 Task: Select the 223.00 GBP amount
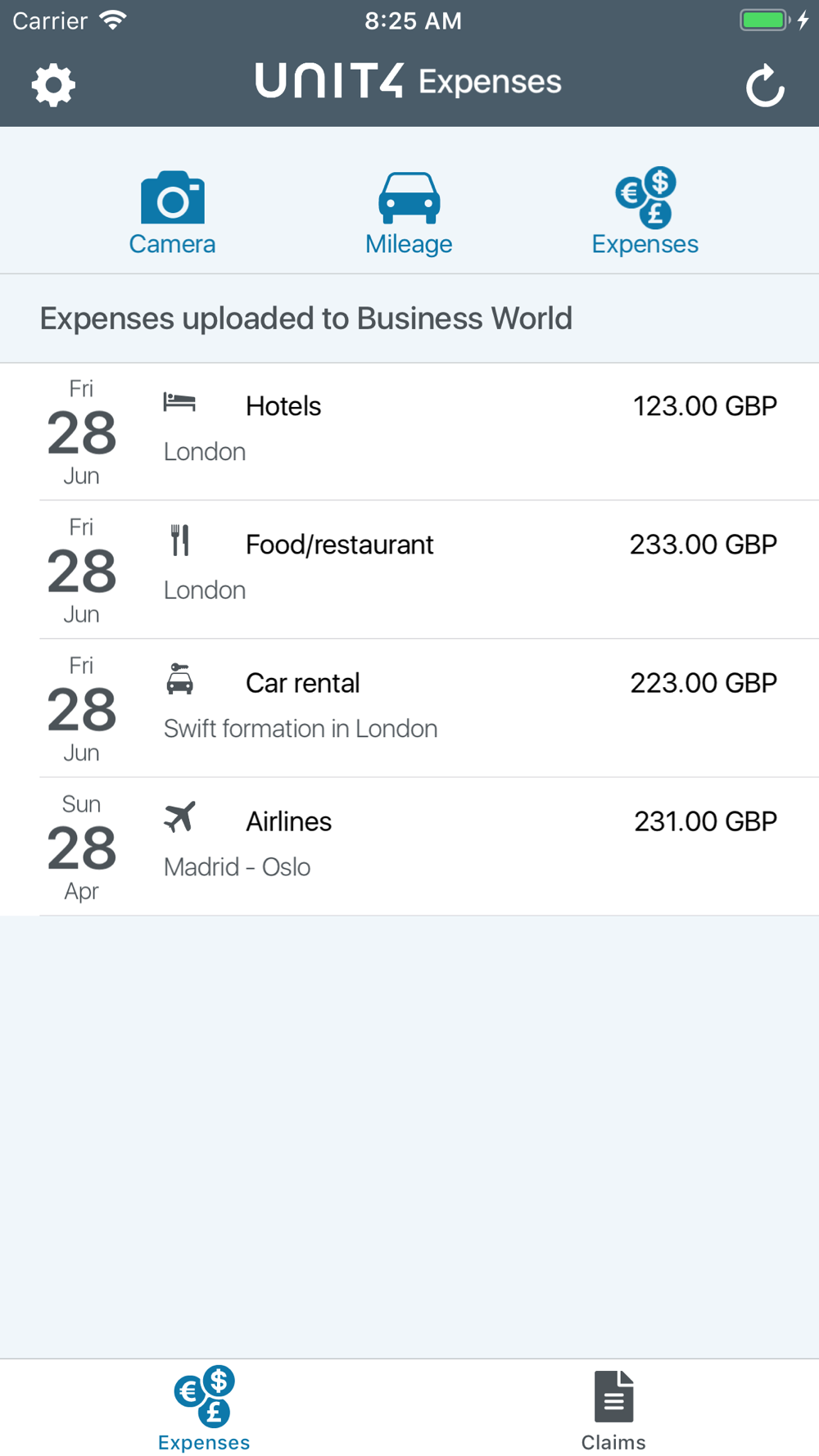coord(703,683)
